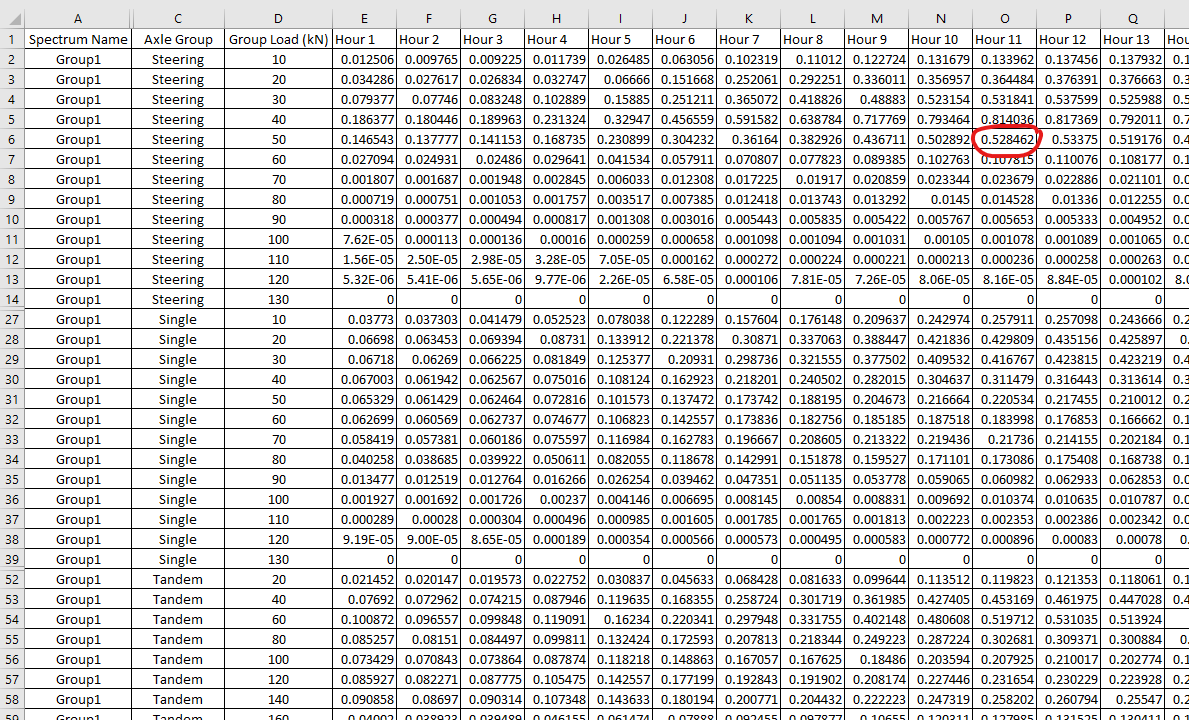The height and width of the screenshot is (720, 1189).
Task: Select the Steering cell in row 2
Action: pyautogui.click(x=178, y=59)
